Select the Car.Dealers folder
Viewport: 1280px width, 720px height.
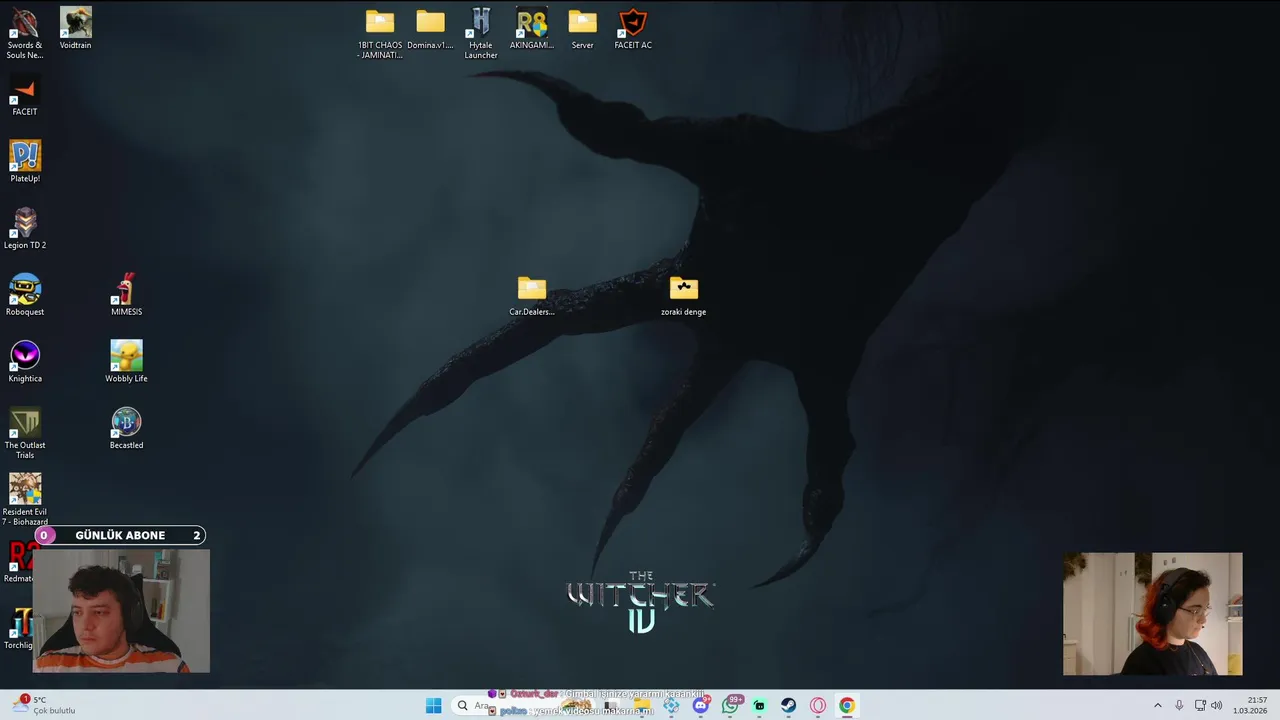coord(532,296)
